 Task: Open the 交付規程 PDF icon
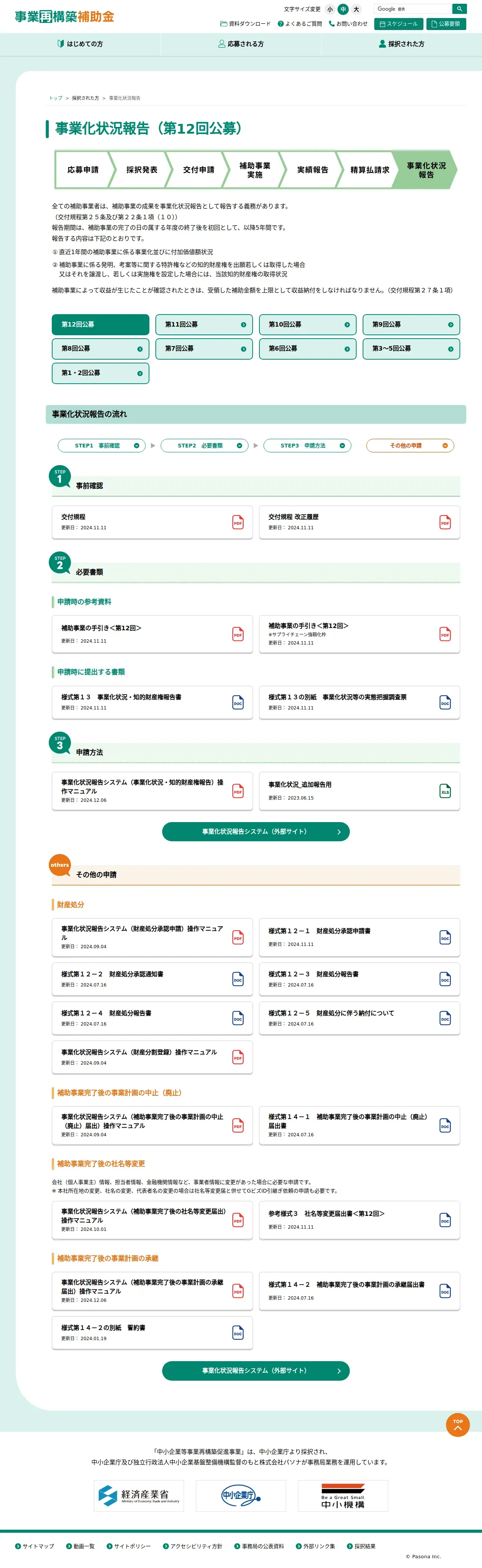(x=238, y=522)
